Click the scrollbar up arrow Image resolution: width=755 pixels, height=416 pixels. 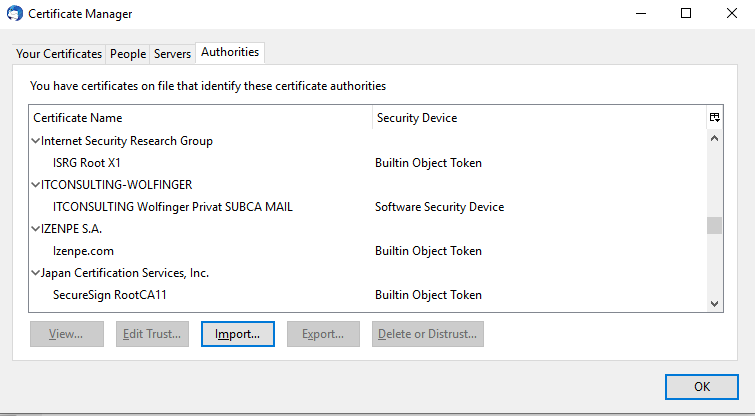click(x=715, y=139)
